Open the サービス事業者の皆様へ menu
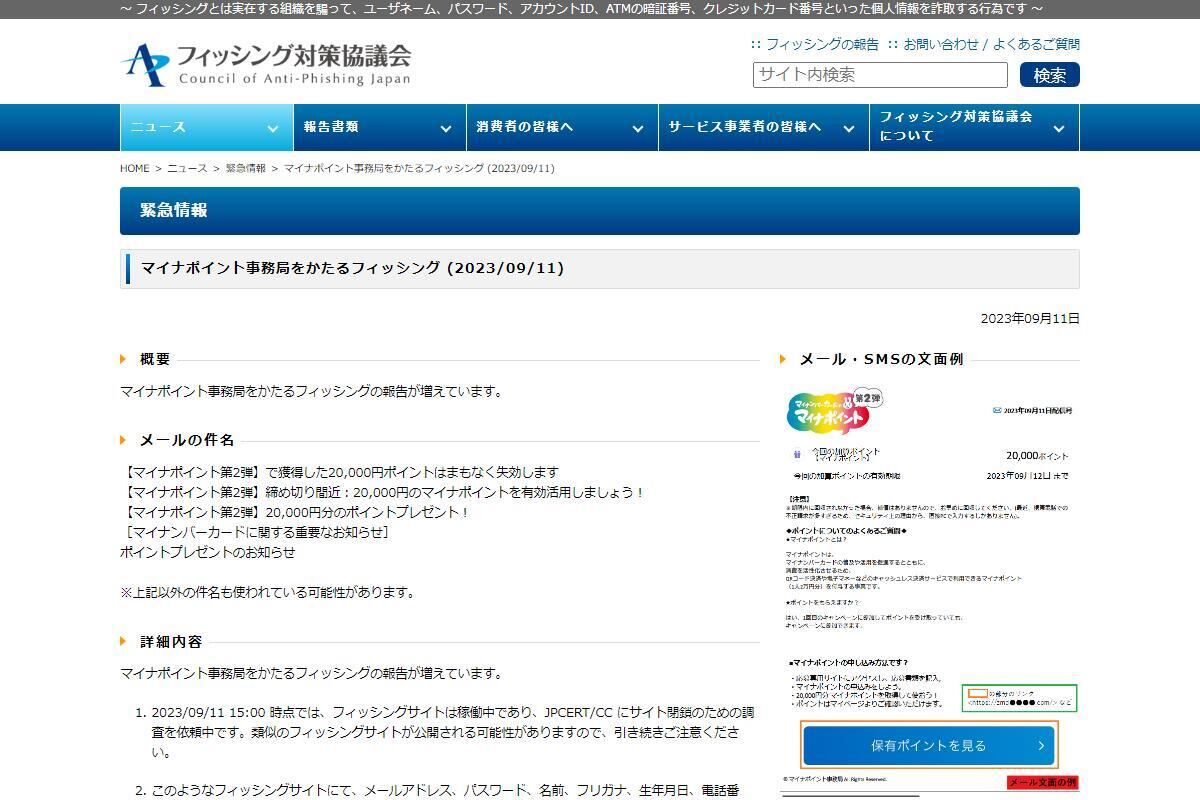The image size is (1200, 800). (x=763, y=127)
